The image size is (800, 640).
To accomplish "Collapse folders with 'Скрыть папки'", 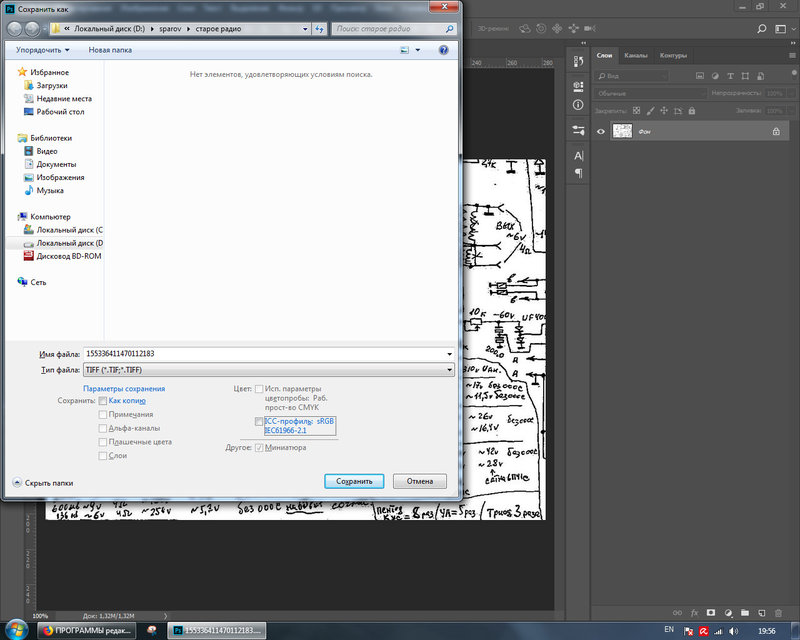I will [43, 482].
